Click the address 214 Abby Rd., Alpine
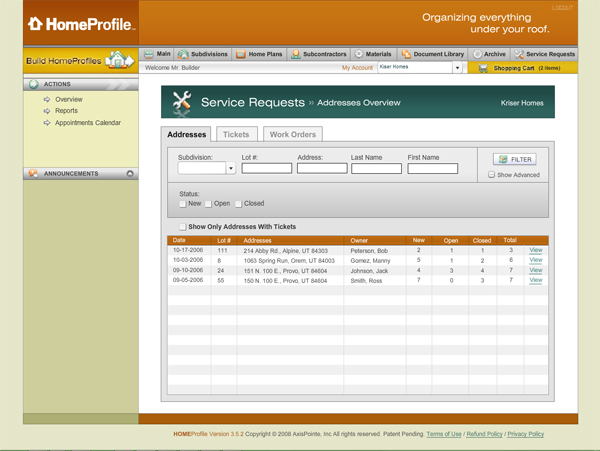Screen dimensions: 600x451 coord(285,251)
